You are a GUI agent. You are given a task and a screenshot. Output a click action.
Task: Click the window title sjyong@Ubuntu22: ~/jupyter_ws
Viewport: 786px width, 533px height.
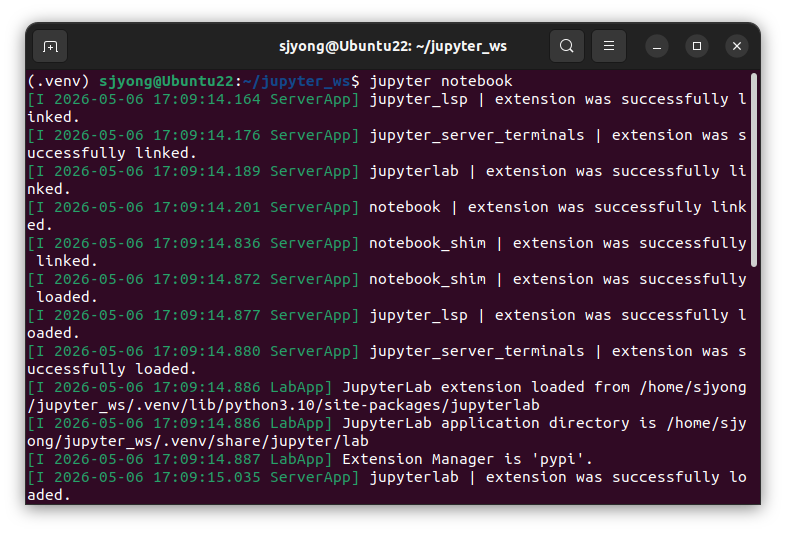(393, 46)
